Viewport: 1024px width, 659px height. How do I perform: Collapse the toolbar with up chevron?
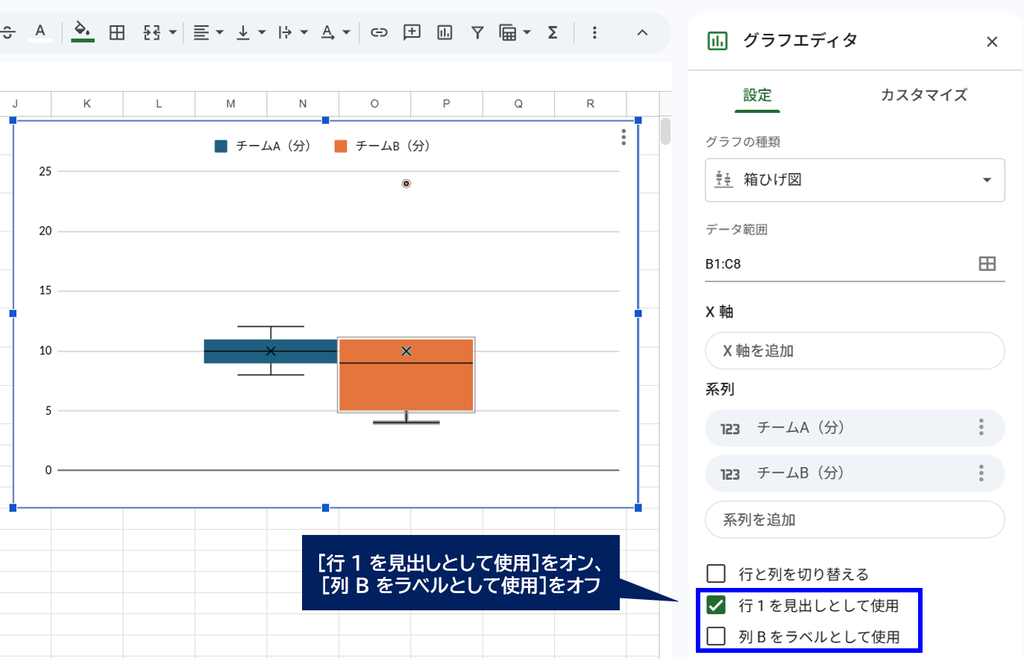(x=642, y=32)
